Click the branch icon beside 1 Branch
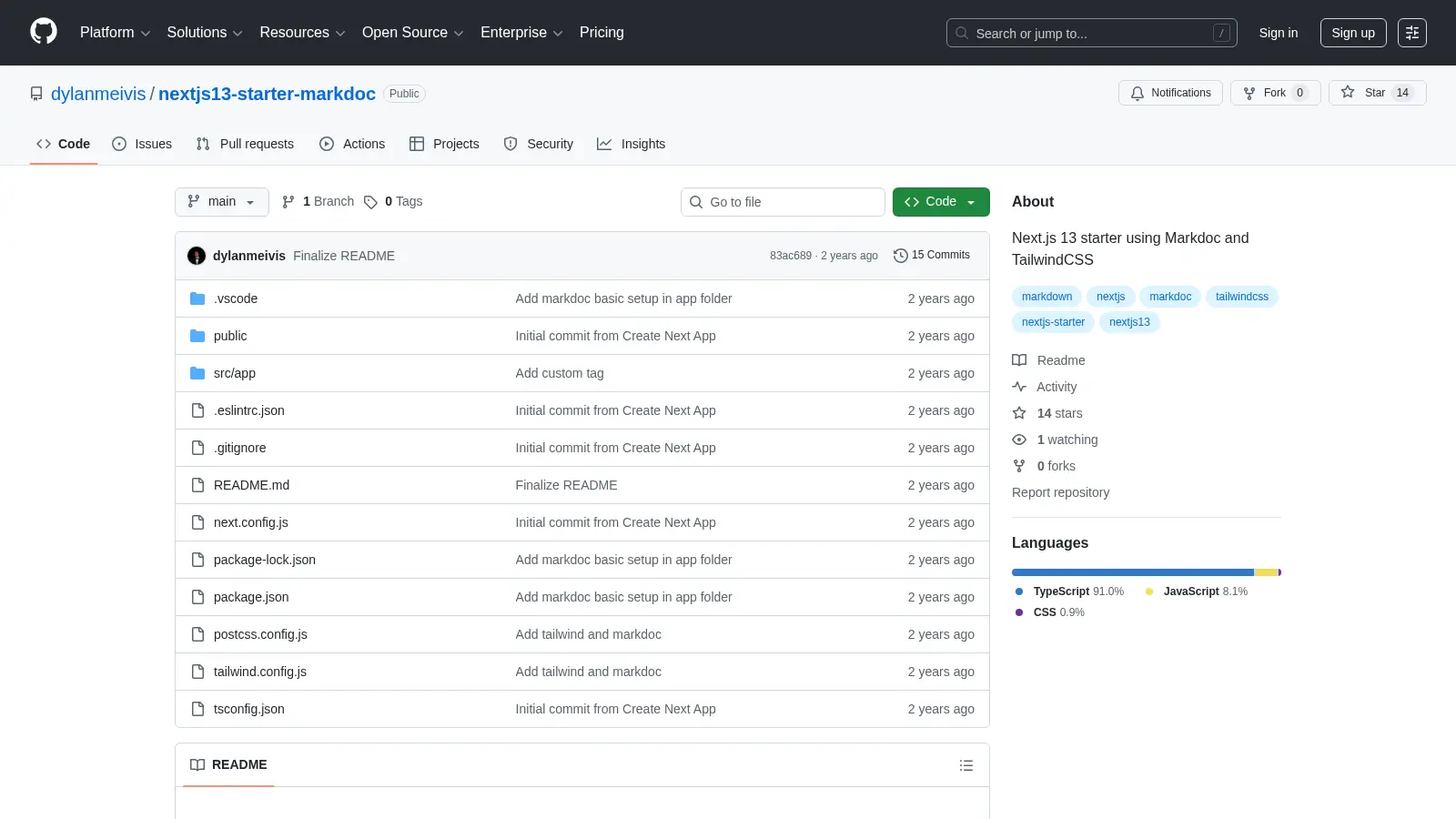1456x819 pixels. 288,202
